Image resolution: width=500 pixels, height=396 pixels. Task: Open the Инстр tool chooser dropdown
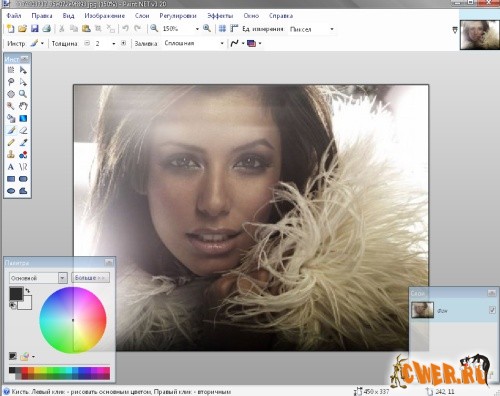(42, 43)
